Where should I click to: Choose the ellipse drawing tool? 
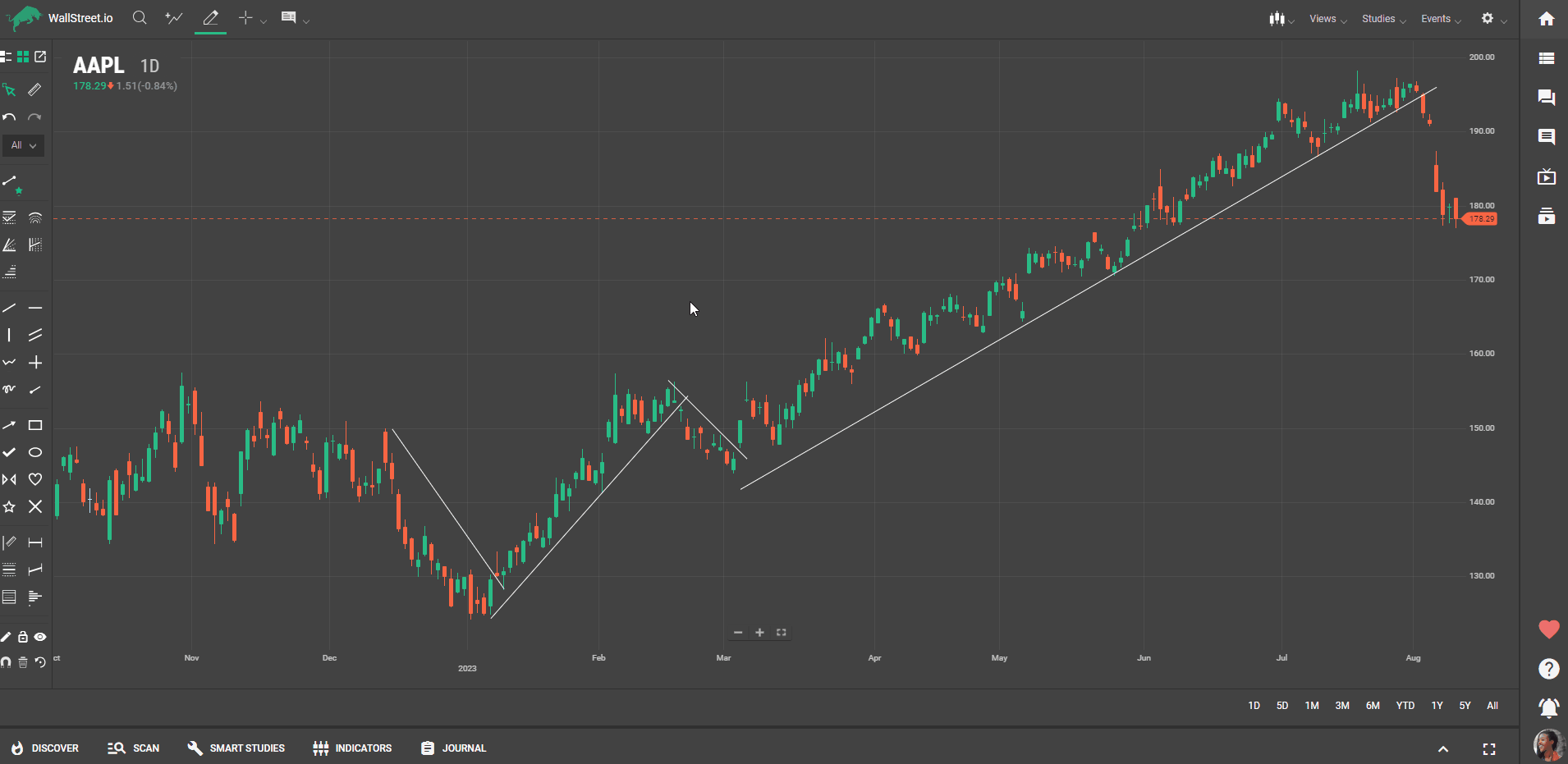[35, 452]
